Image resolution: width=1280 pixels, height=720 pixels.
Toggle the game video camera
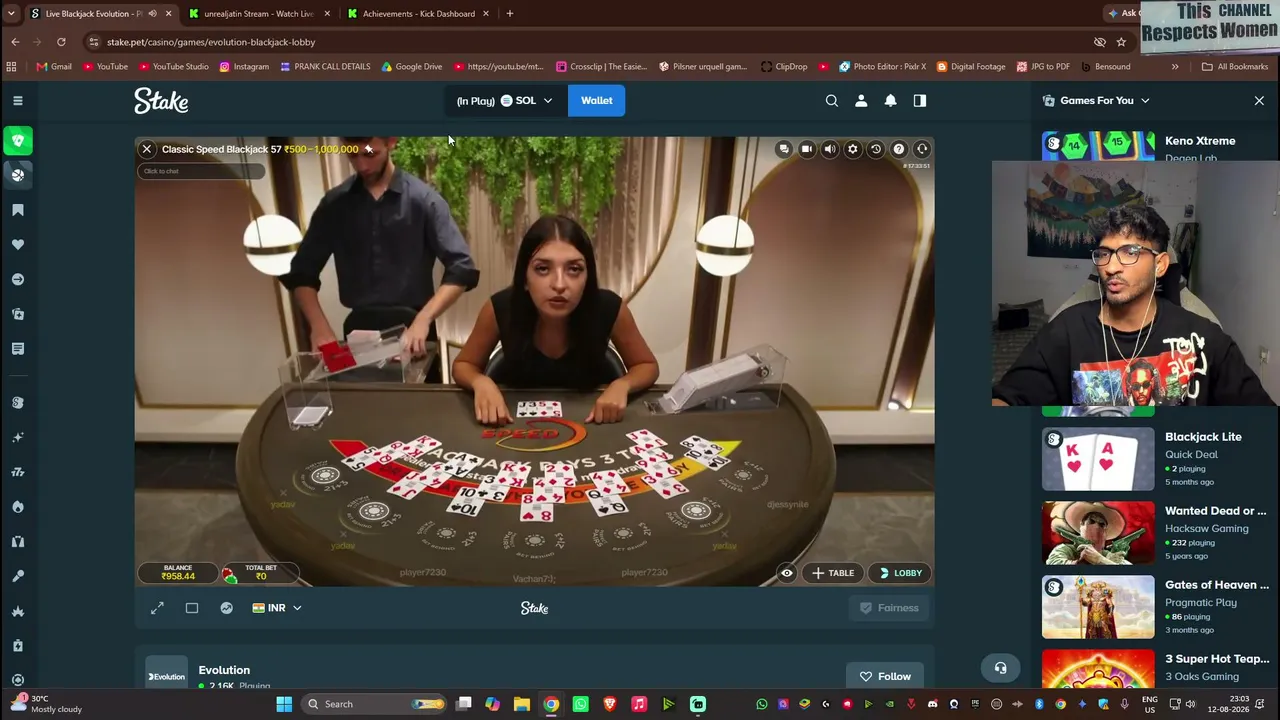click(x=807, y=149)
